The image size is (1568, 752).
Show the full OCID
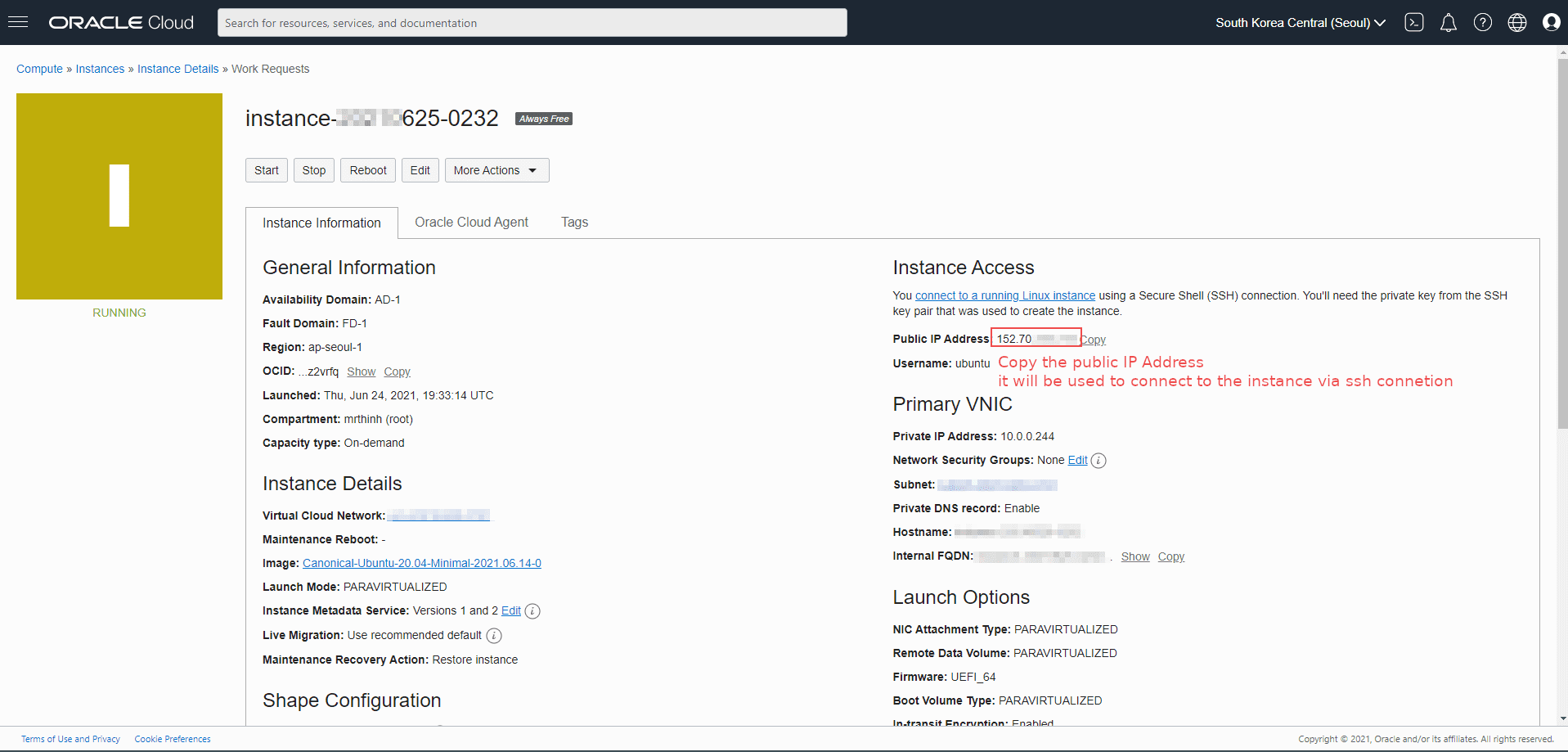361,371
